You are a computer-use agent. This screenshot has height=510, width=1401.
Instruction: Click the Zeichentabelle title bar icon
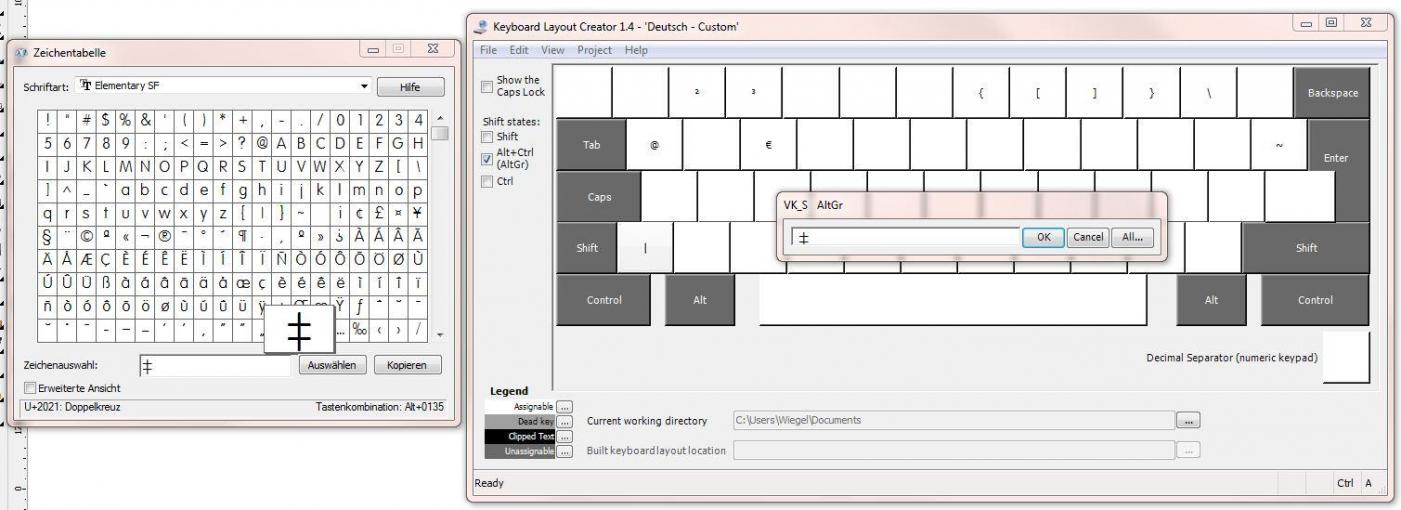pyautogui.click(x=22, y=53)
